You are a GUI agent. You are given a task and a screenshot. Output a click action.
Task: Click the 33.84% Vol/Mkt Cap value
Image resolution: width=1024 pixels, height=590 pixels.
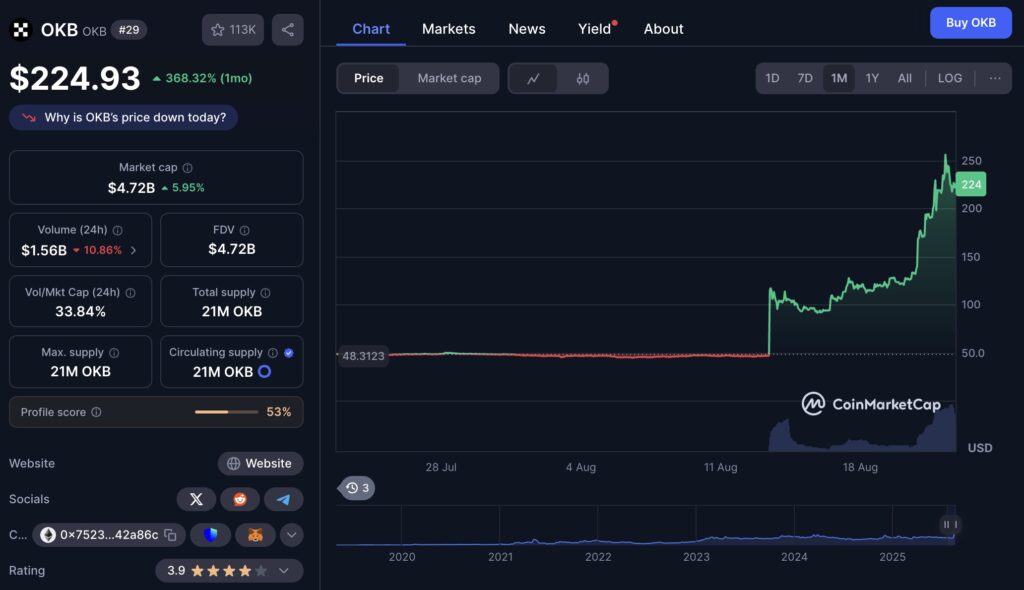tap(80, 312)
